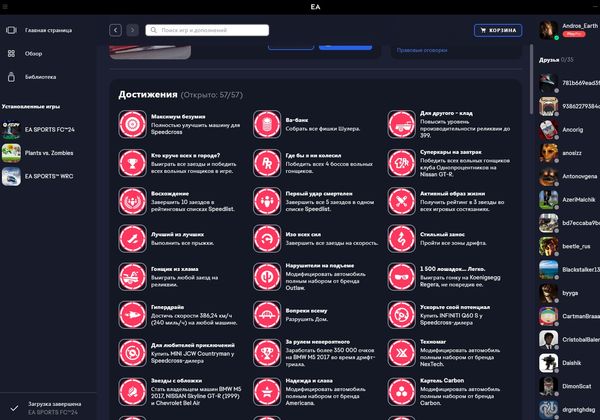Click the magnifier icon in search box
This screenshot has width=600, height=420.
[153, 30]
